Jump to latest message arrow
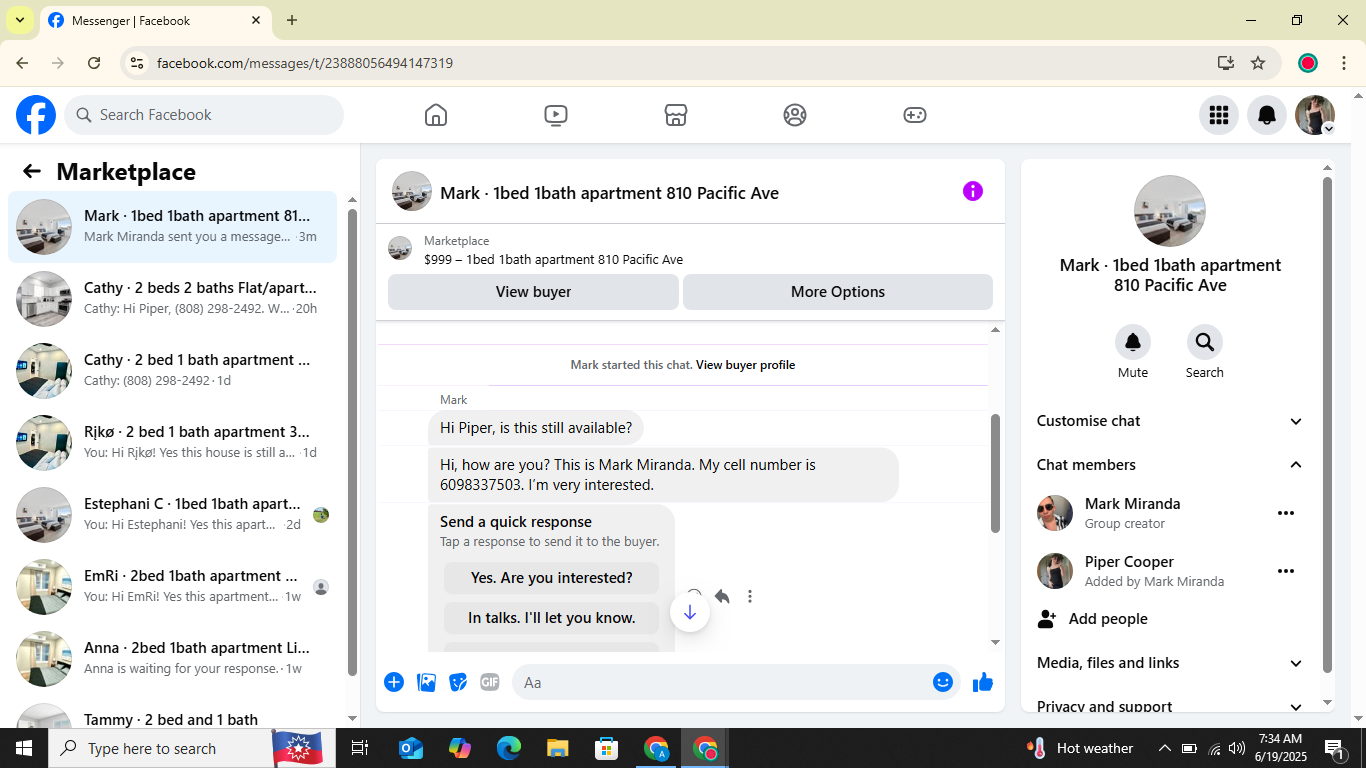Image resolution: width=1366 pixels, height=768 pixels. click(690, 612)
